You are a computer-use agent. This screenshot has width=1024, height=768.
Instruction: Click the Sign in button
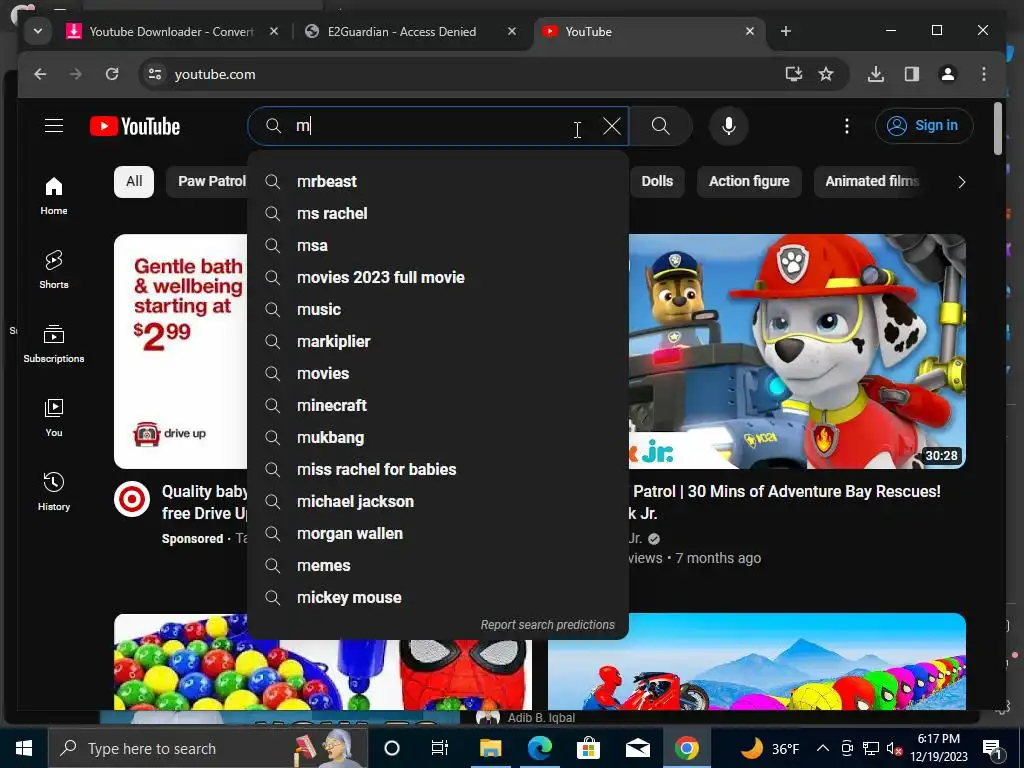click(x=923, y=125)
